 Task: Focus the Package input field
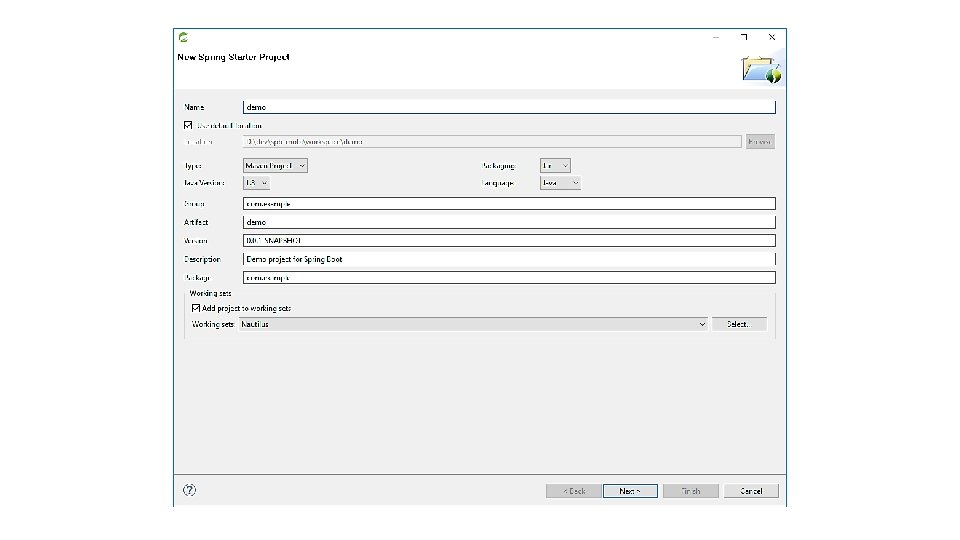pyautogui.click(x=509, y=277)
